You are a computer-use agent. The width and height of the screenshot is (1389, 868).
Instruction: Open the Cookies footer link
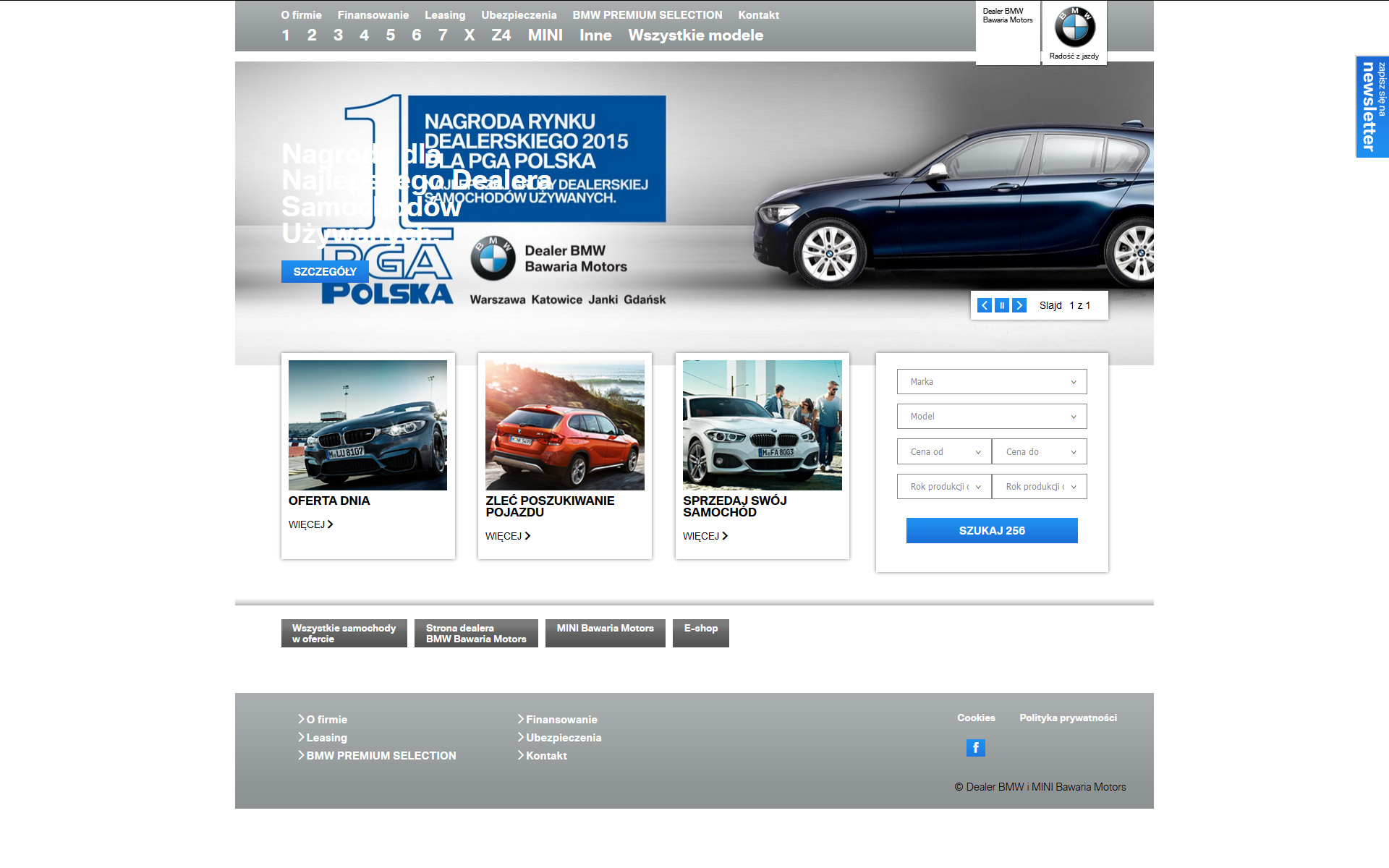click(x=976, y=718)
